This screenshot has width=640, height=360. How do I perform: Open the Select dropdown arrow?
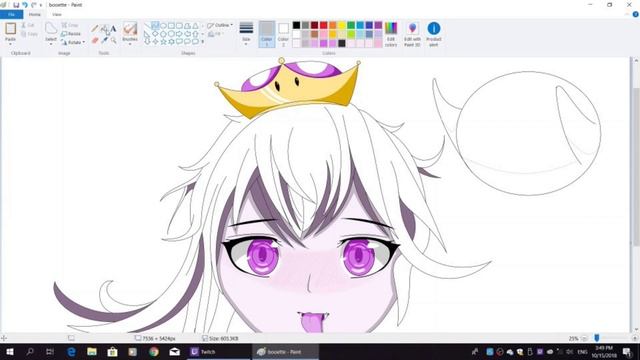[51, 43]
